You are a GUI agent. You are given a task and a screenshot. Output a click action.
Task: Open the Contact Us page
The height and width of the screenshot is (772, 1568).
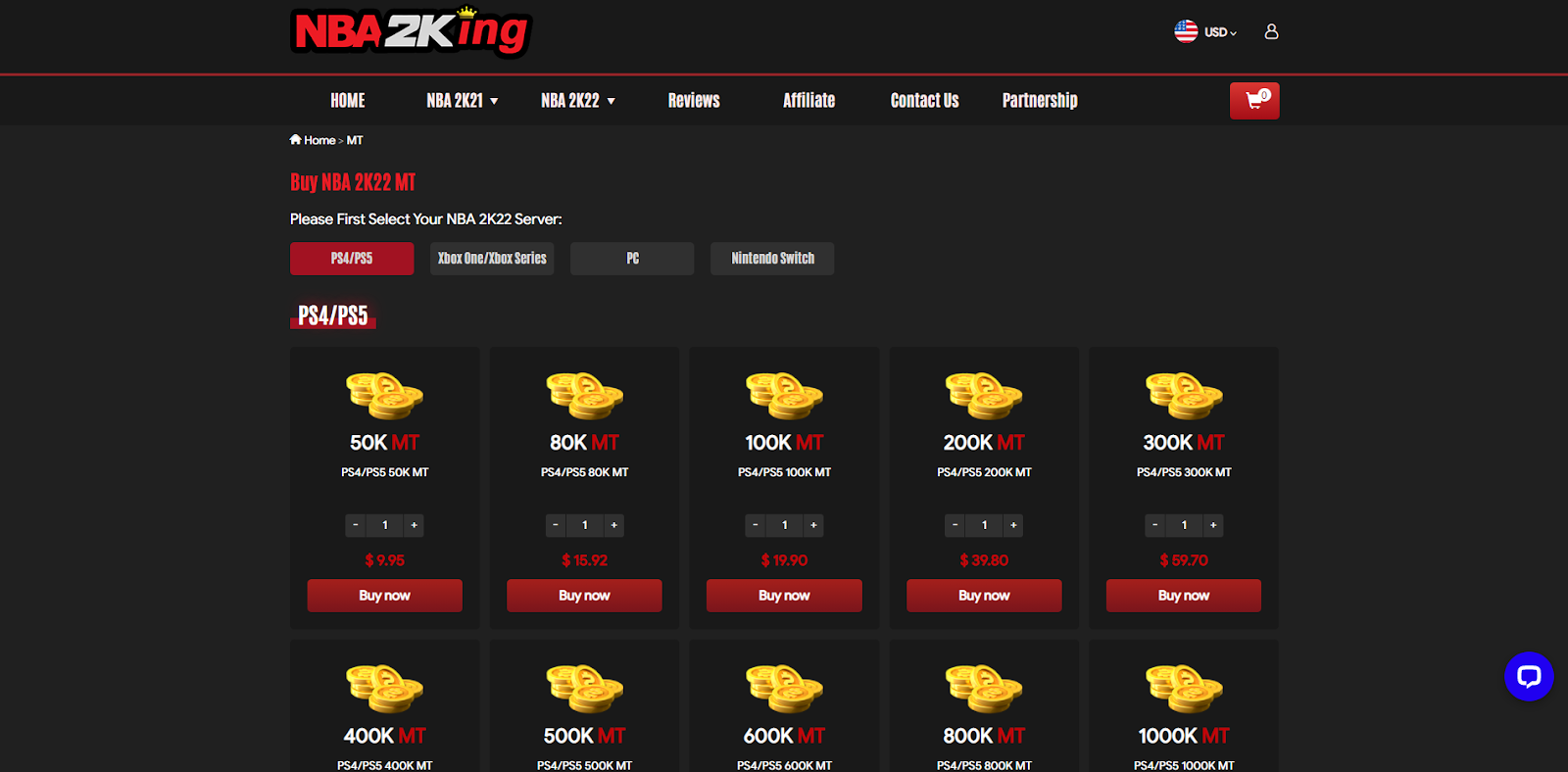point(925,101)
